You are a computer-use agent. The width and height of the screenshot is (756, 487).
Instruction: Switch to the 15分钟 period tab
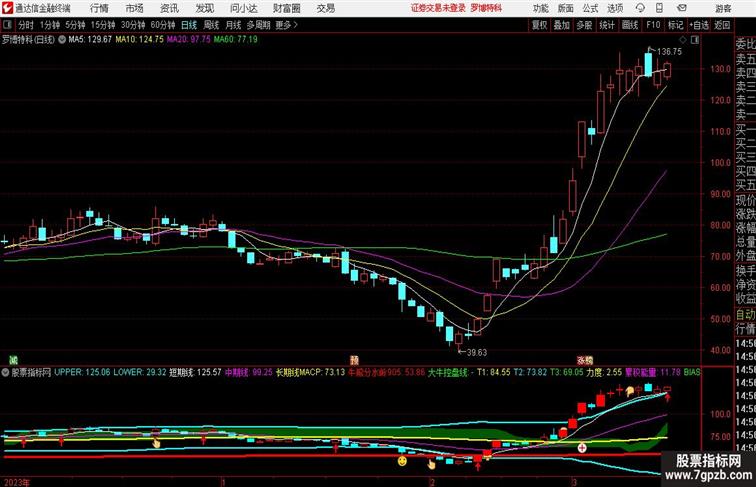click(103, 25)
